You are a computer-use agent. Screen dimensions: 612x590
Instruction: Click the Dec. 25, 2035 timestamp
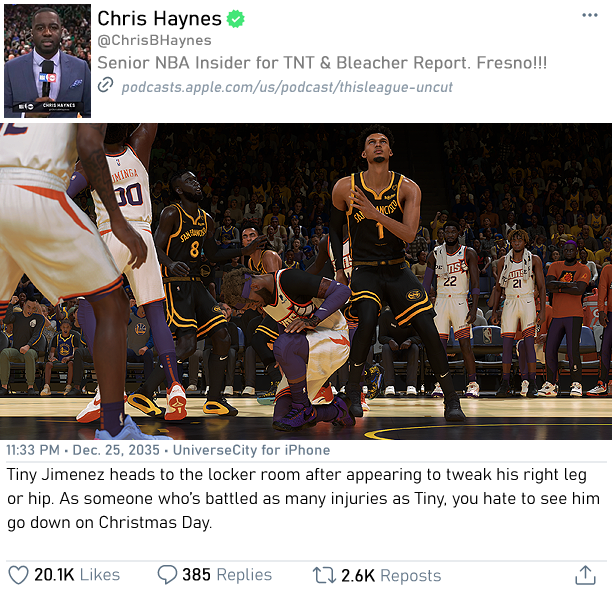(116, 450)
